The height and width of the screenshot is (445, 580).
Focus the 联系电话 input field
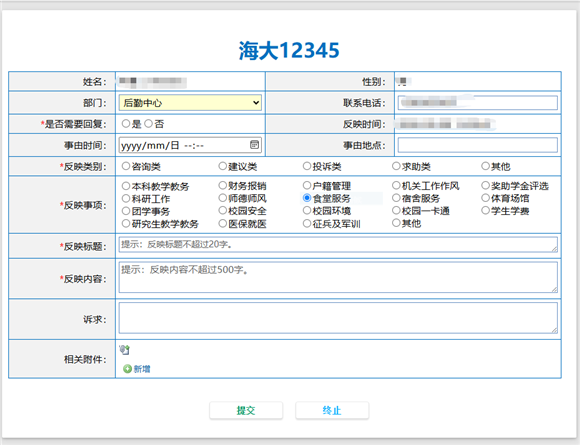[478, 102]
